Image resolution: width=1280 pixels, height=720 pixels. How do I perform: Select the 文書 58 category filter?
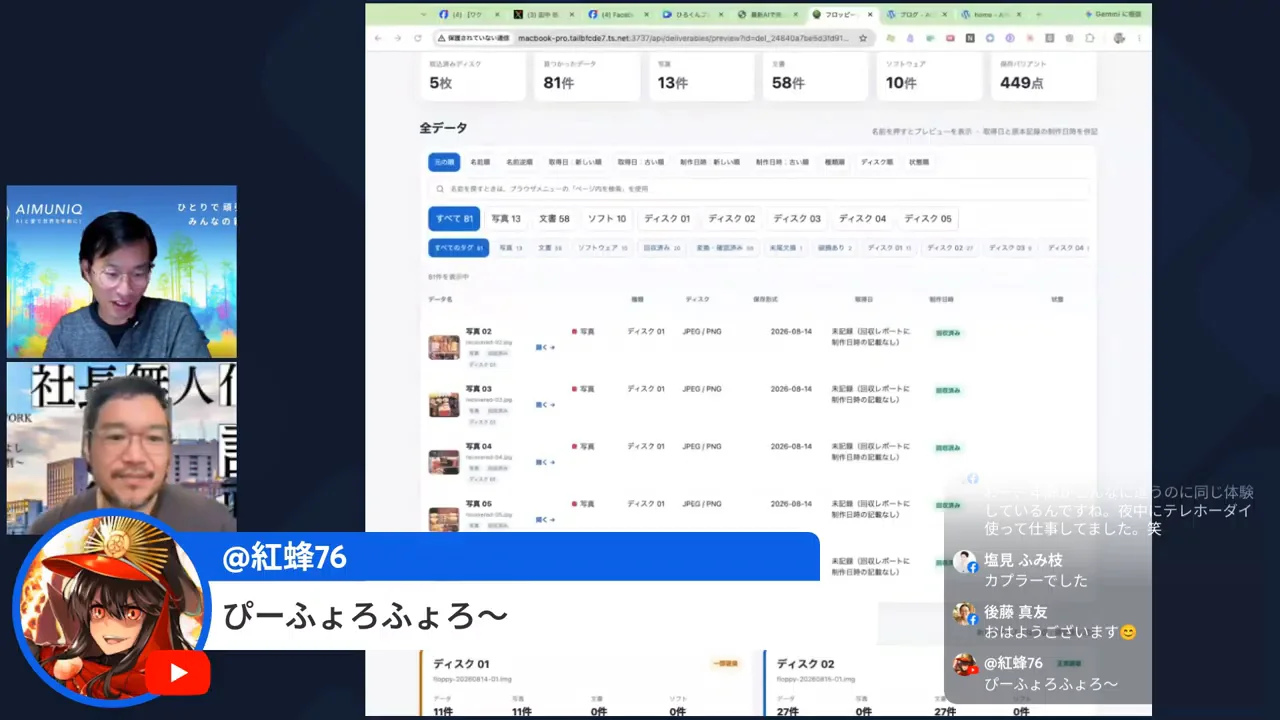click(x=554, y=218)
